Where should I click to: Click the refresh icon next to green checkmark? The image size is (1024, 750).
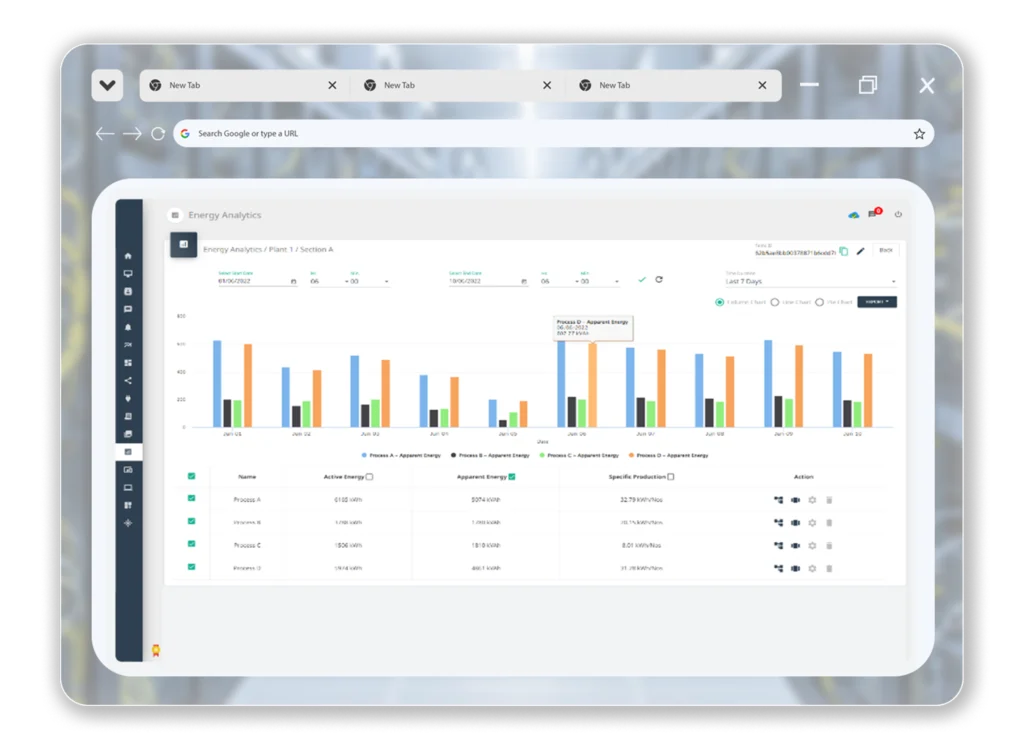point(659,280)
